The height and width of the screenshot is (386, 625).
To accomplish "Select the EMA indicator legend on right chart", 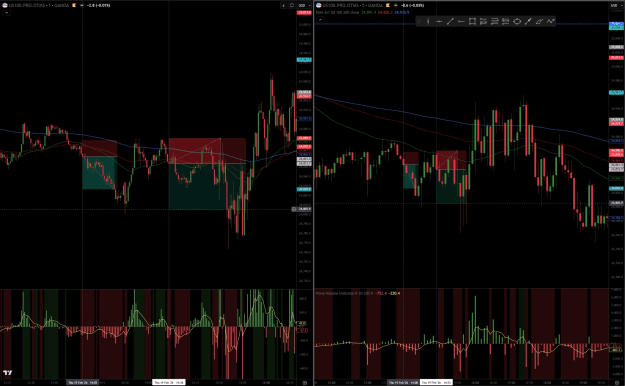I will (338, 12).
